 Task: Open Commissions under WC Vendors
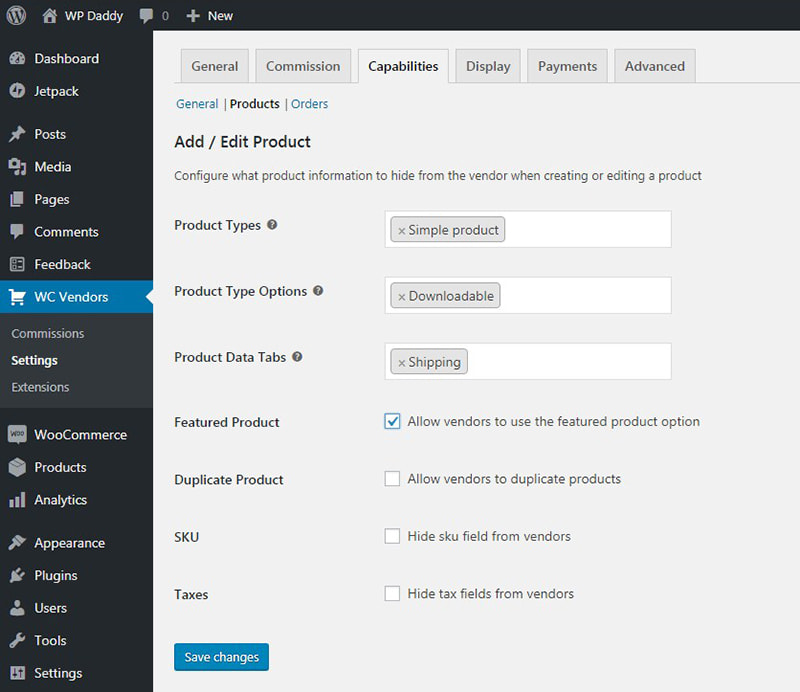(48, 333)
